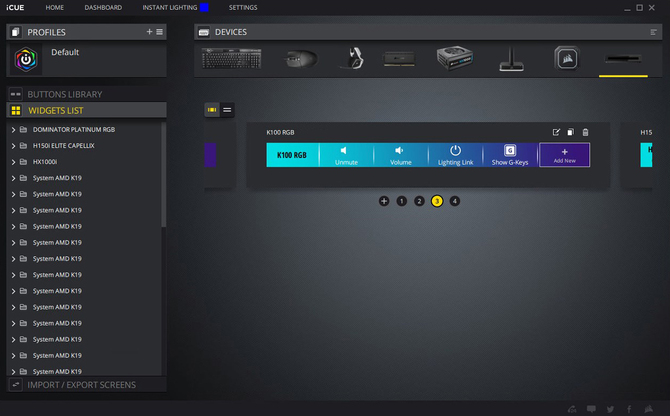Open the Twitter link icon
This screenshot has height=416, width=670.
[610, 409]
